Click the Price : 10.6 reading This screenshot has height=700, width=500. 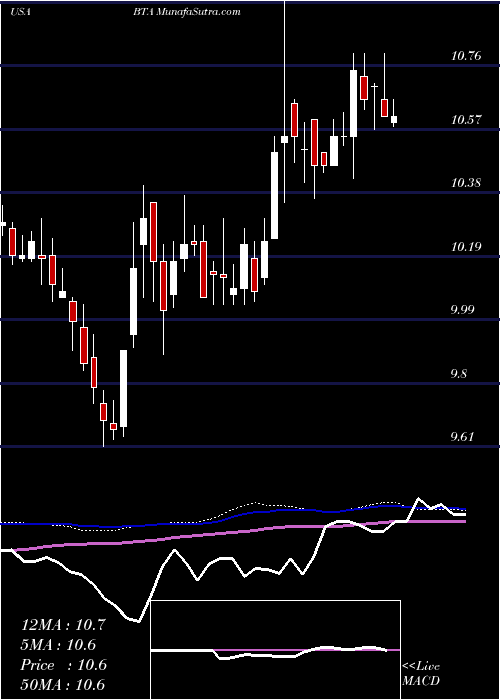pos(64,665)
